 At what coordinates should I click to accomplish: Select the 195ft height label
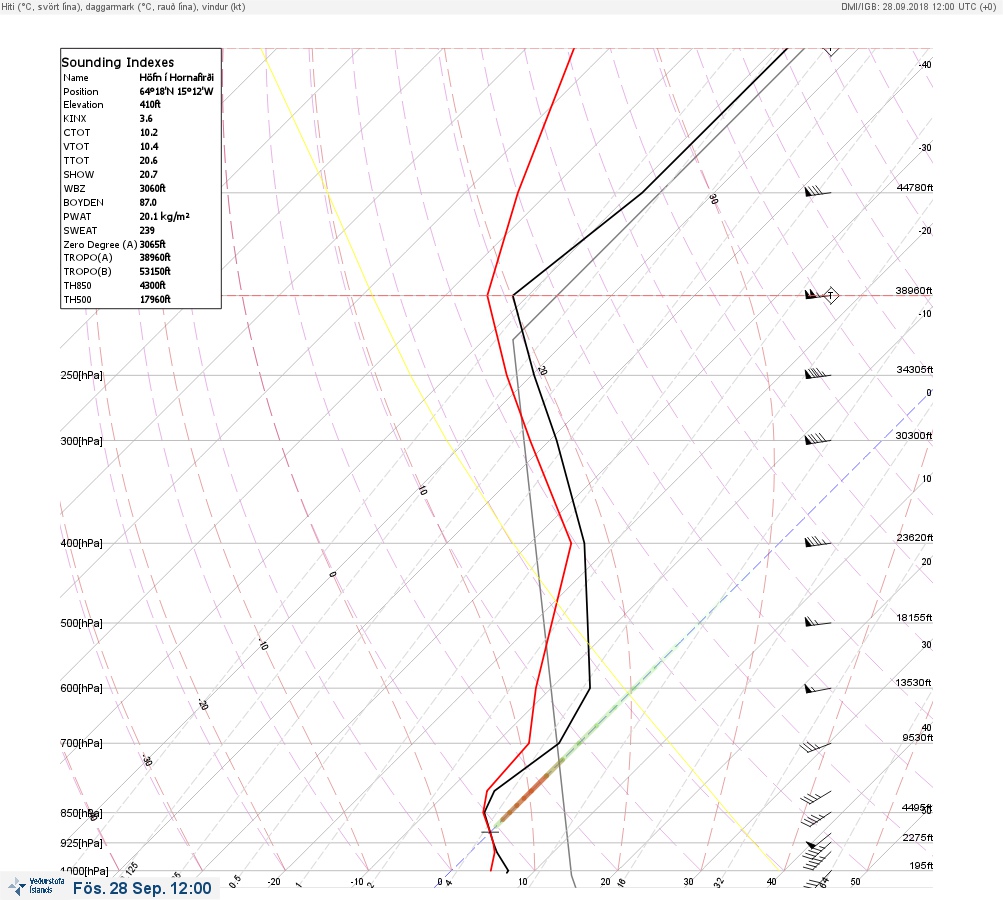[x=921, y=865]
